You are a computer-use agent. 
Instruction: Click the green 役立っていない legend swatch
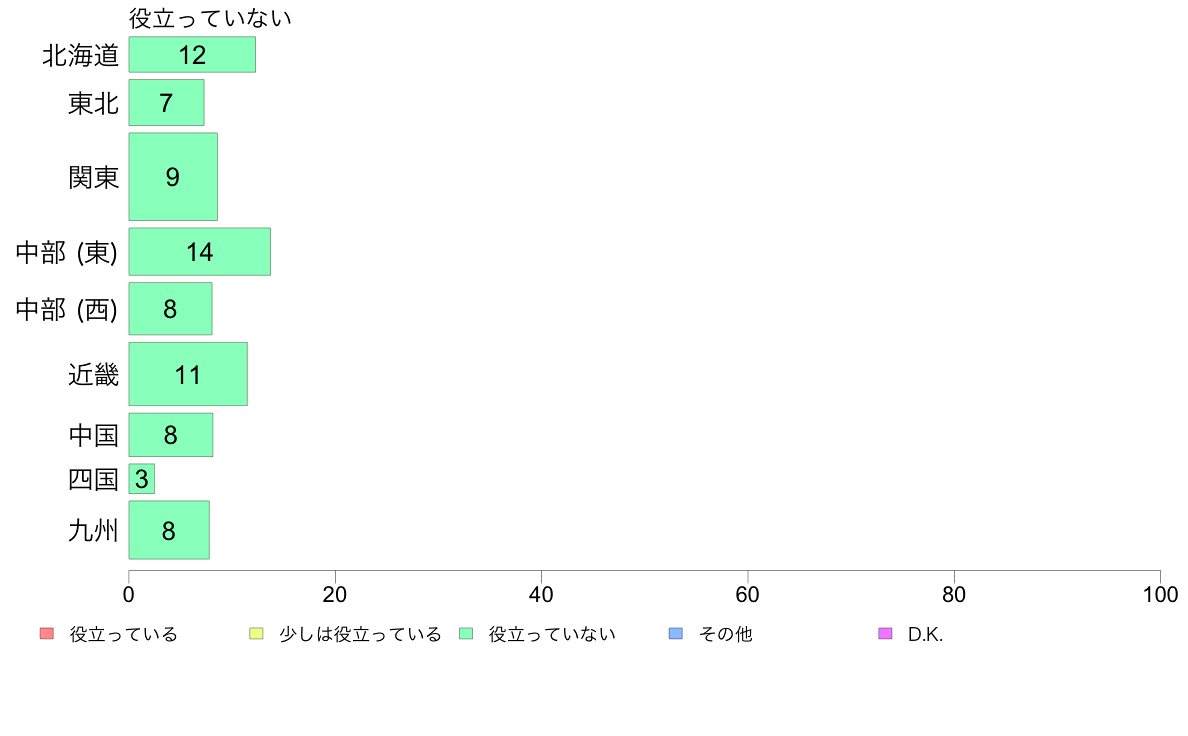(x=466, y=634)
